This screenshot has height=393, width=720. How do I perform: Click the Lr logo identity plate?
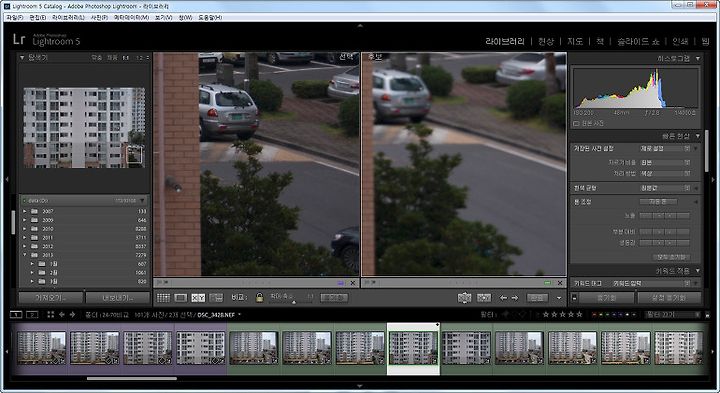click(x=19, y=39)
